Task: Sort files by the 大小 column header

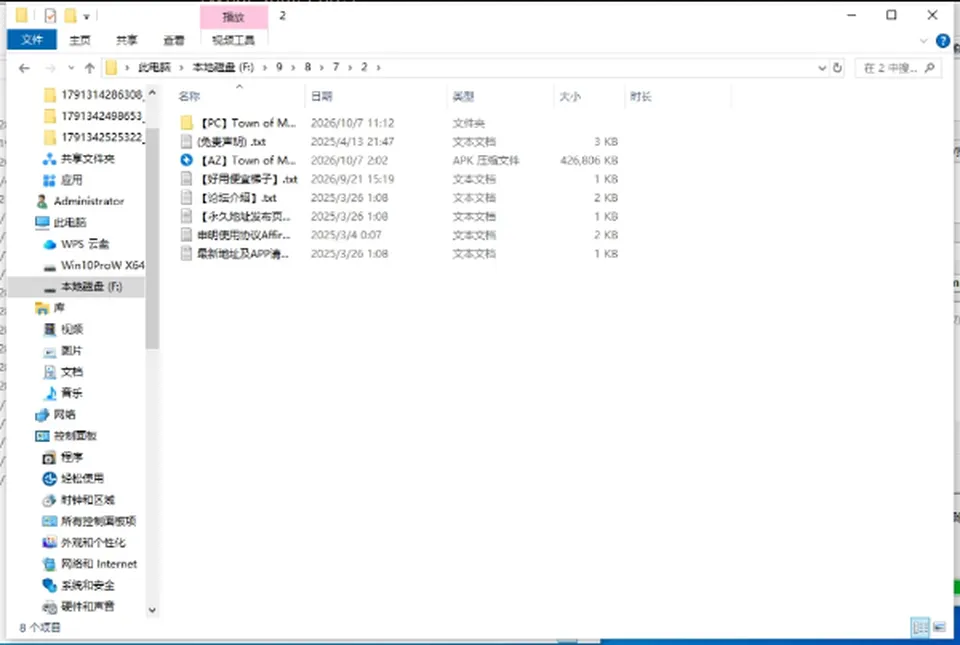Action: (x=569, y=96)
